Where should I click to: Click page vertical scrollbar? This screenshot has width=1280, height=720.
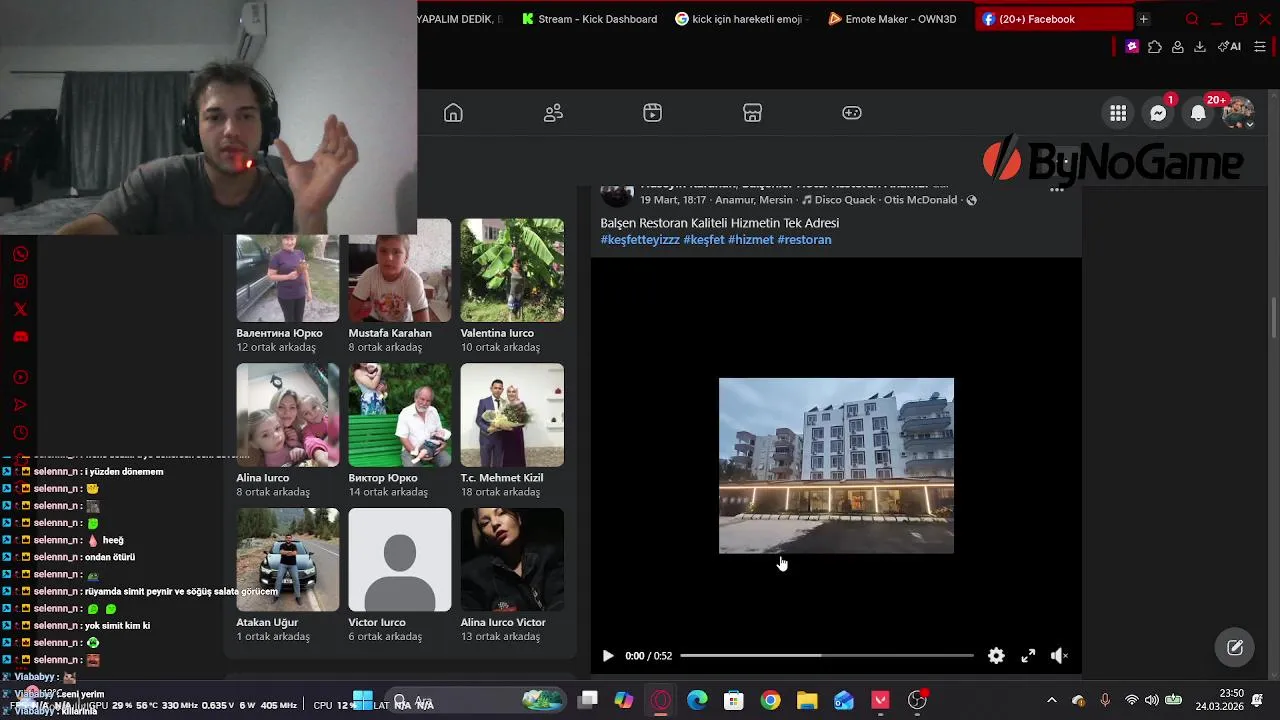coord(1273,318)
